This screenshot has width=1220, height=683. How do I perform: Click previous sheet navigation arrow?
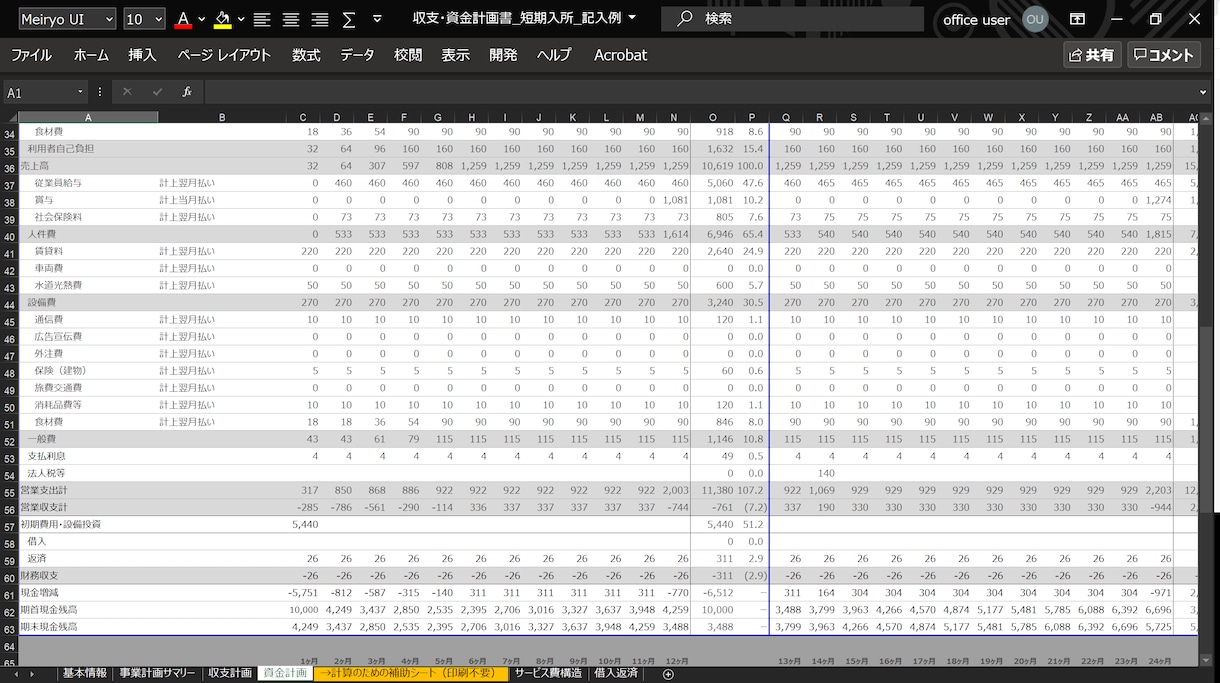click(x=17, y=674)
